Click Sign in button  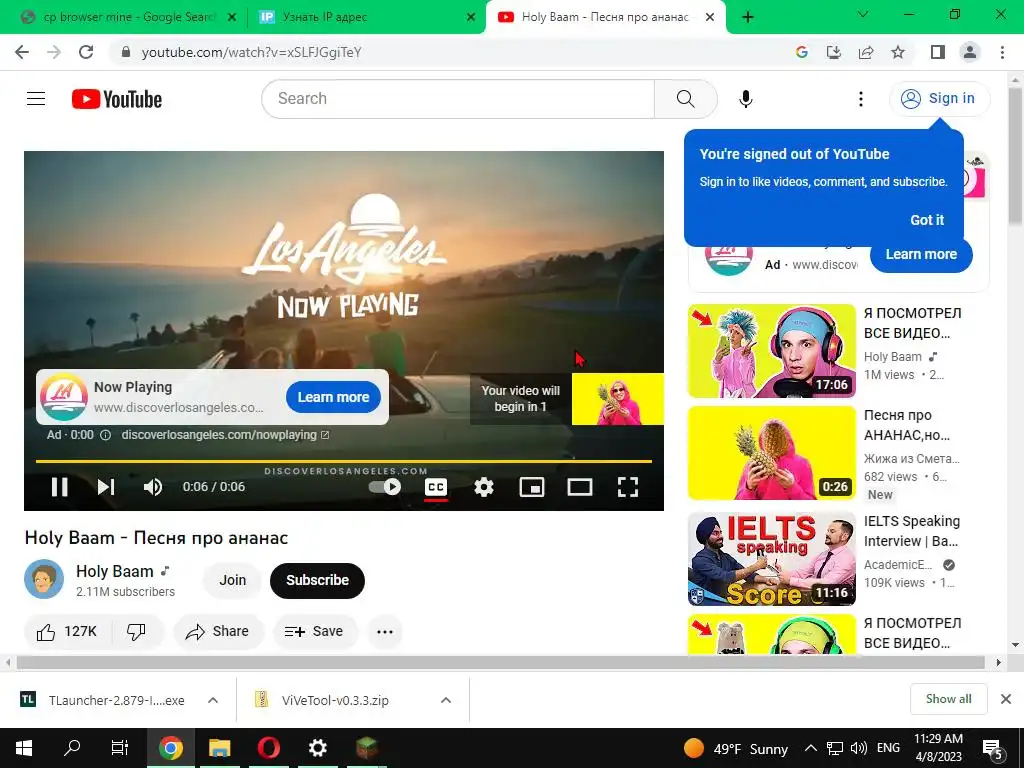[x=939, y=99]
